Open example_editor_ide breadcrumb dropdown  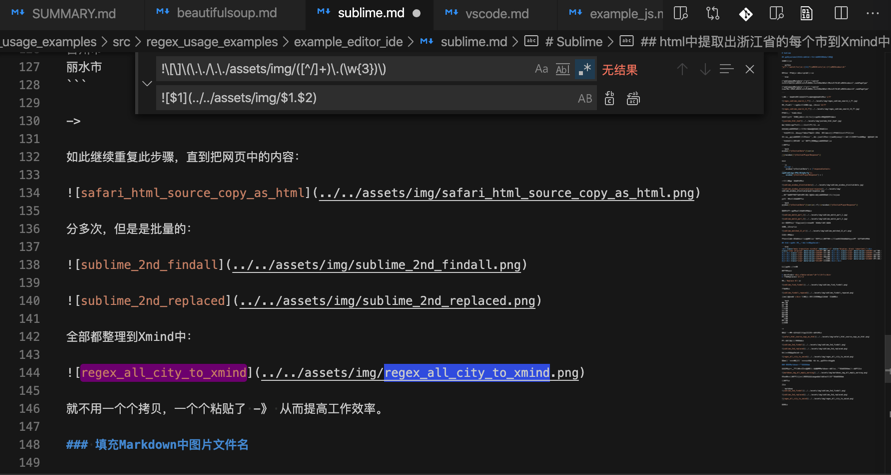pyautogui.click(x=348, y=42)
